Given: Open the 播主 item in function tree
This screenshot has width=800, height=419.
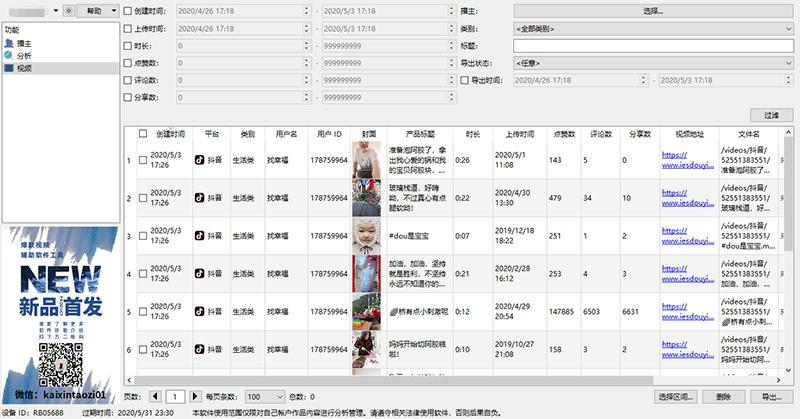Looking at the screenshot, I should [x=24, y=43].
